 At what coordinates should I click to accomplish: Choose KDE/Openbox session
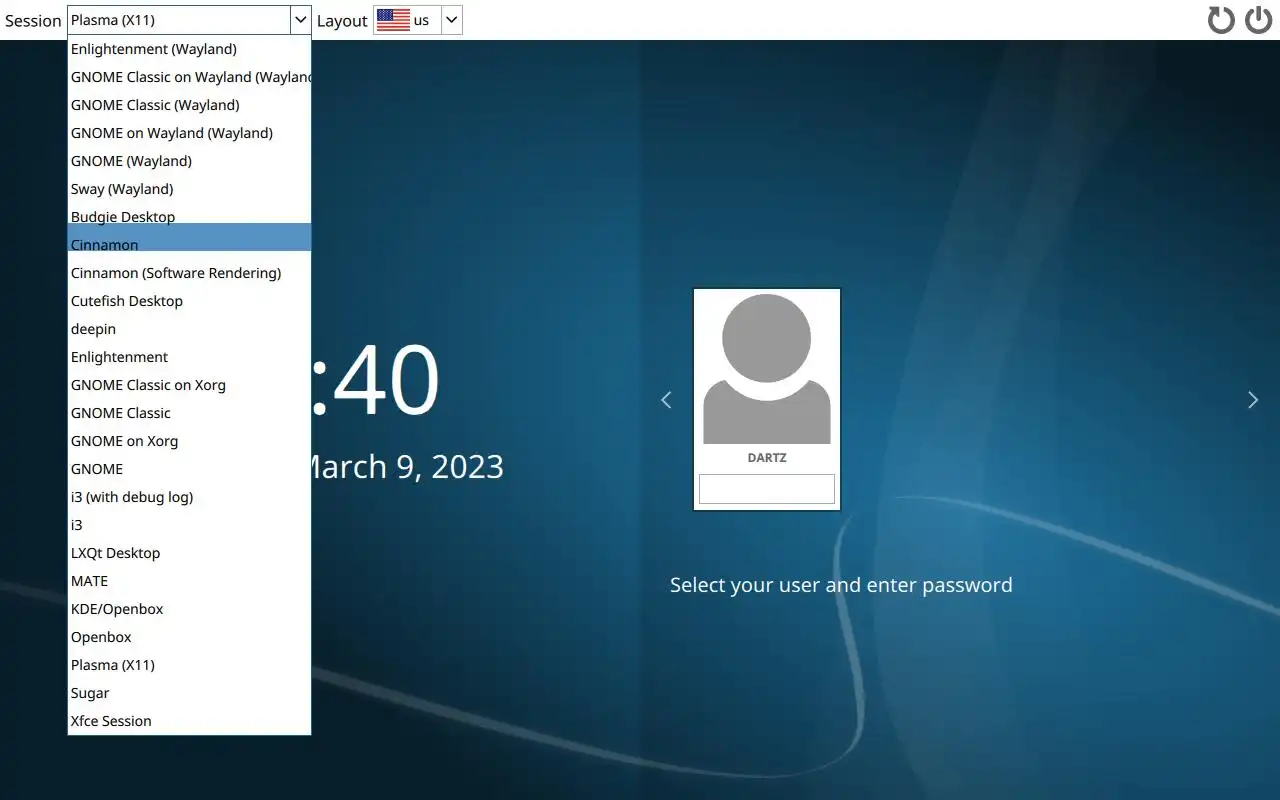[189, 609]
